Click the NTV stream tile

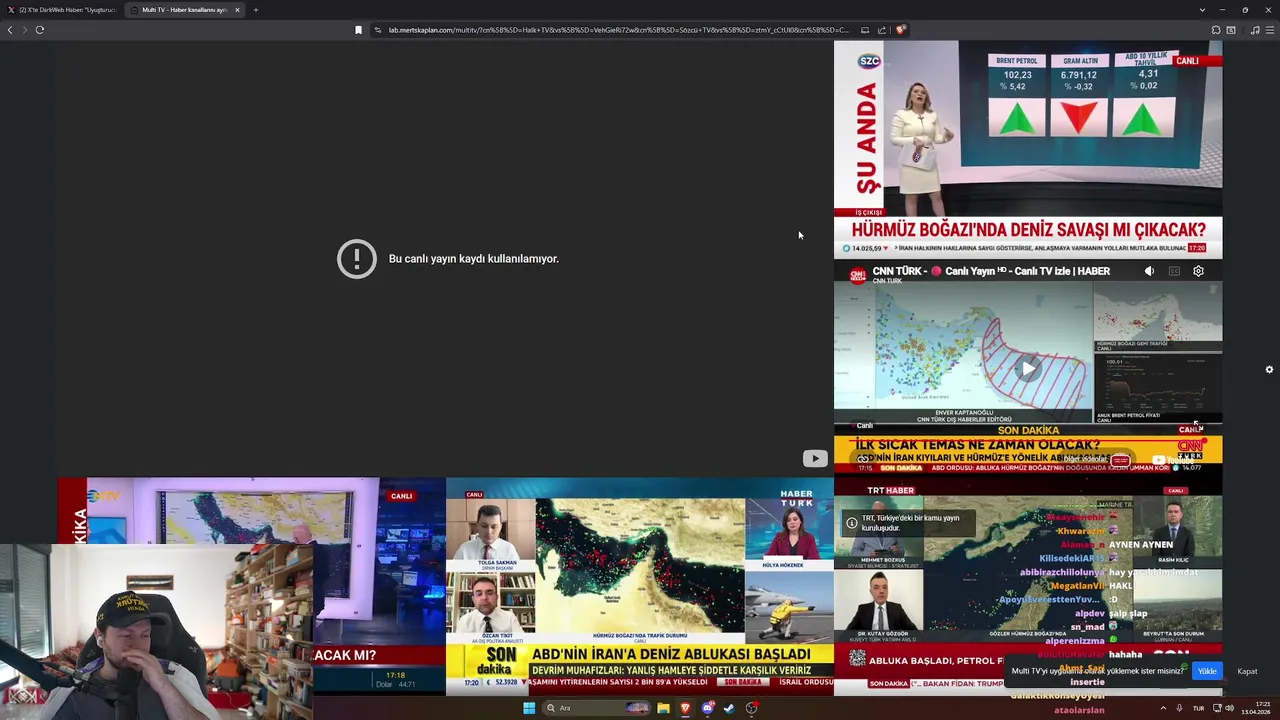pos(251,510)
